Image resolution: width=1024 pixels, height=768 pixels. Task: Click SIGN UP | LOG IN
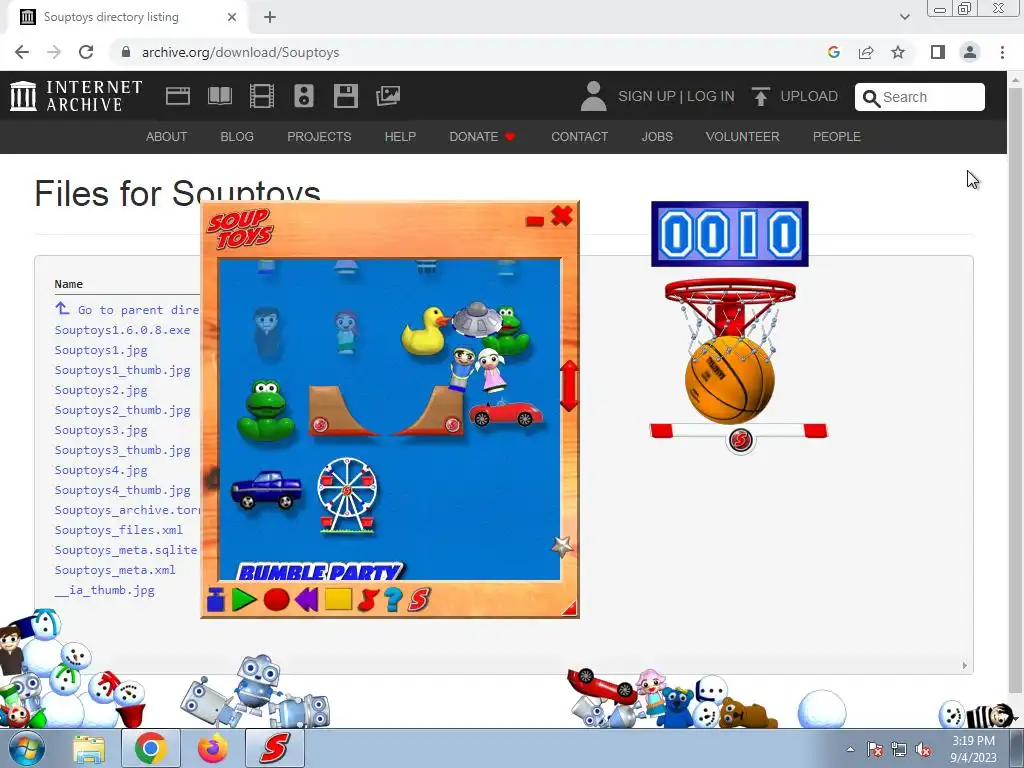pyautogui.click(x=676, y=97)
